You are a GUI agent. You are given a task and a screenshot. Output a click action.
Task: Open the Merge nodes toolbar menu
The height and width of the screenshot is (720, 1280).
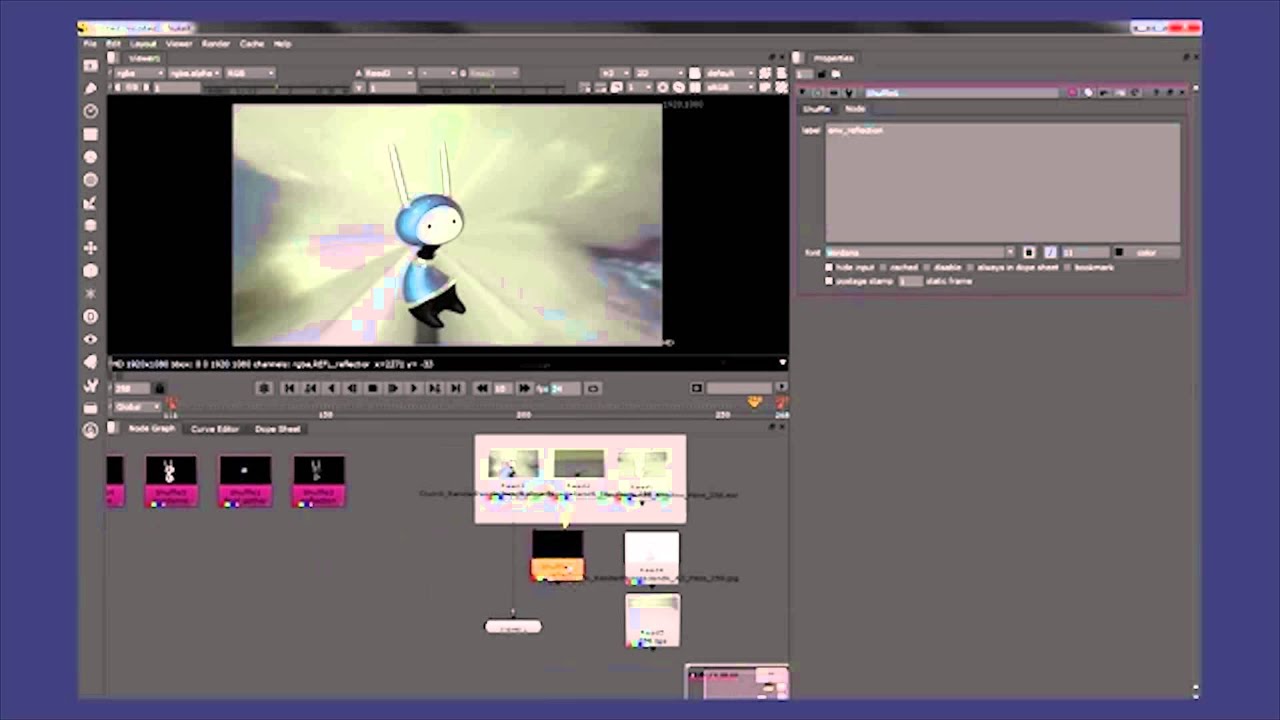coord(90,225)
